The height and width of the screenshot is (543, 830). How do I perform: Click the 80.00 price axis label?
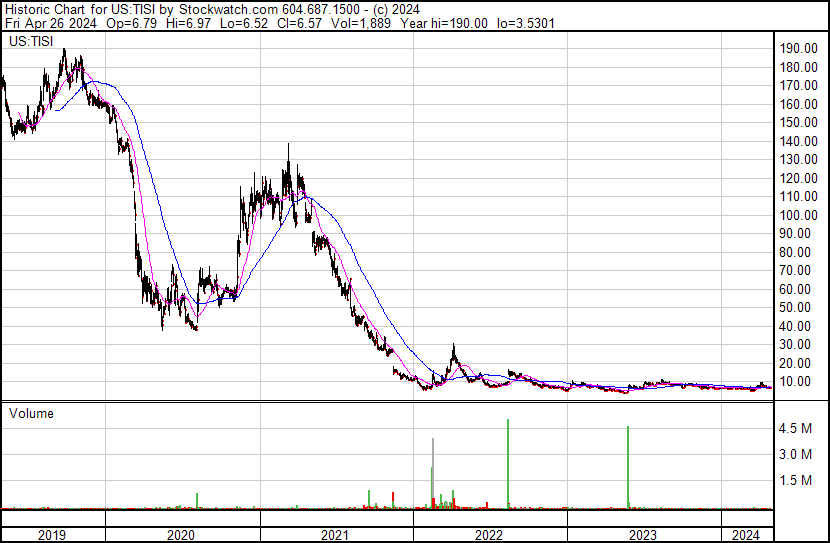coord(795,252)
